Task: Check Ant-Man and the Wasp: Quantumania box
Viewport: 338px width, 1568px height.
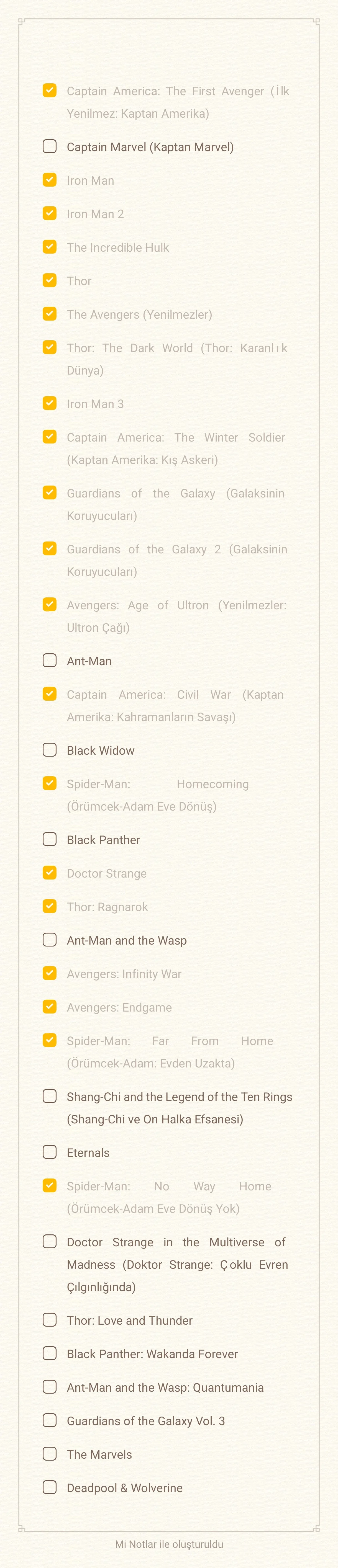Action: 50,1387
